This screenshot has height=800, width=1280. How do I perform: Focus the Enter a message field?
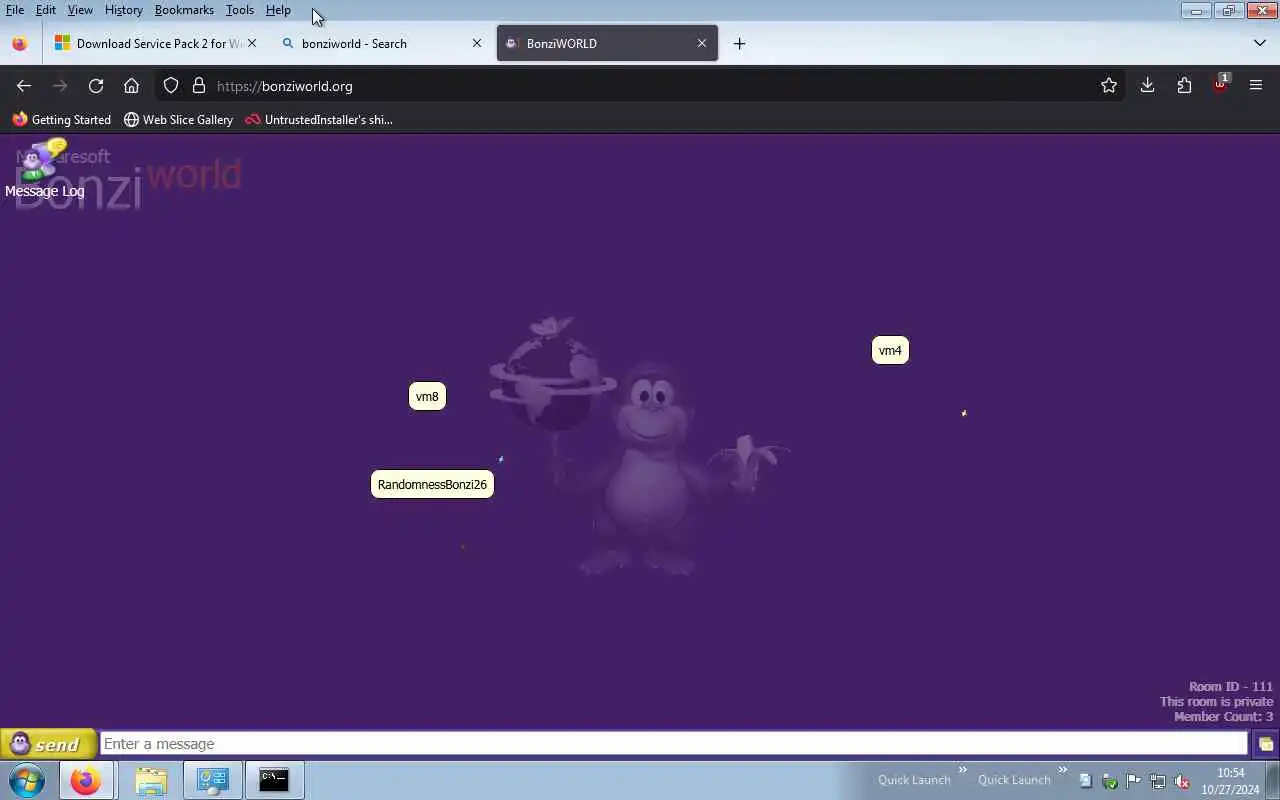pyautogui.click(x=674, y=744)
